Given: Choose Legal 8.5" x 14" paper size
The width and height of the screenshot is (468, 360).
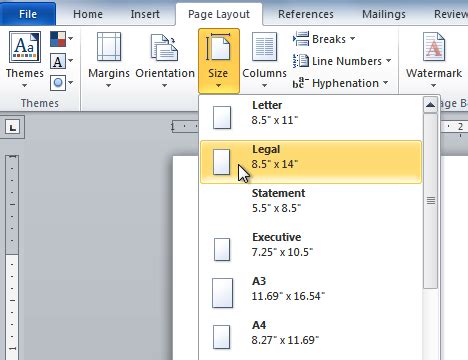Looking at the screenshot, I should [311, 162].
